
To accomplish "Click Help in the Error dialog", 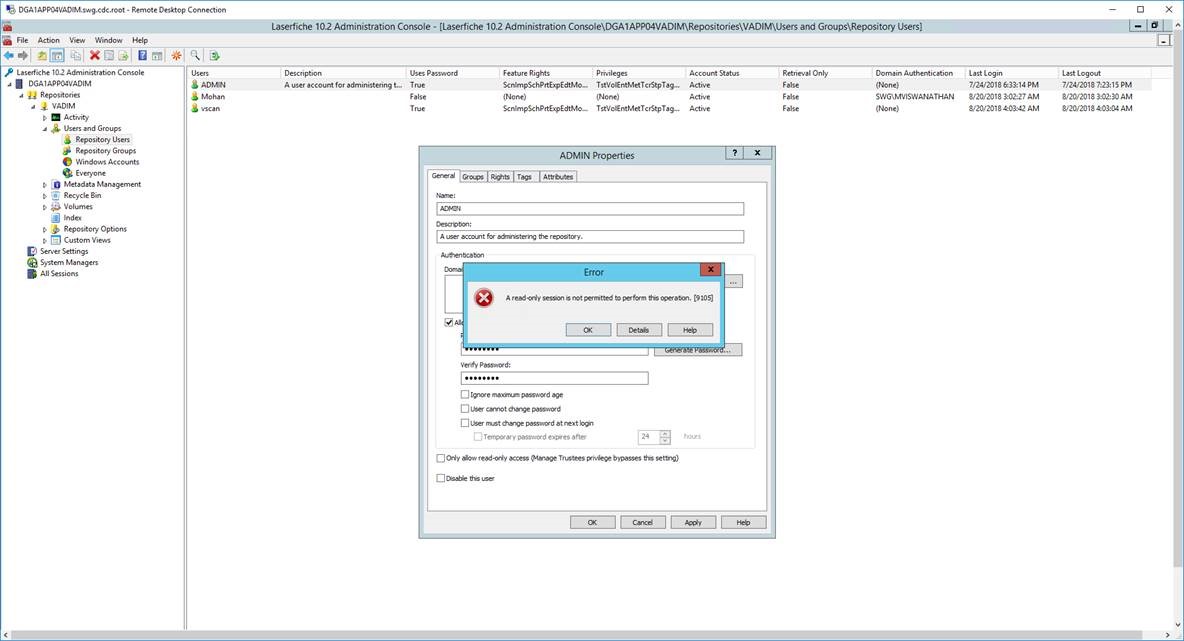I will (690, 330).
